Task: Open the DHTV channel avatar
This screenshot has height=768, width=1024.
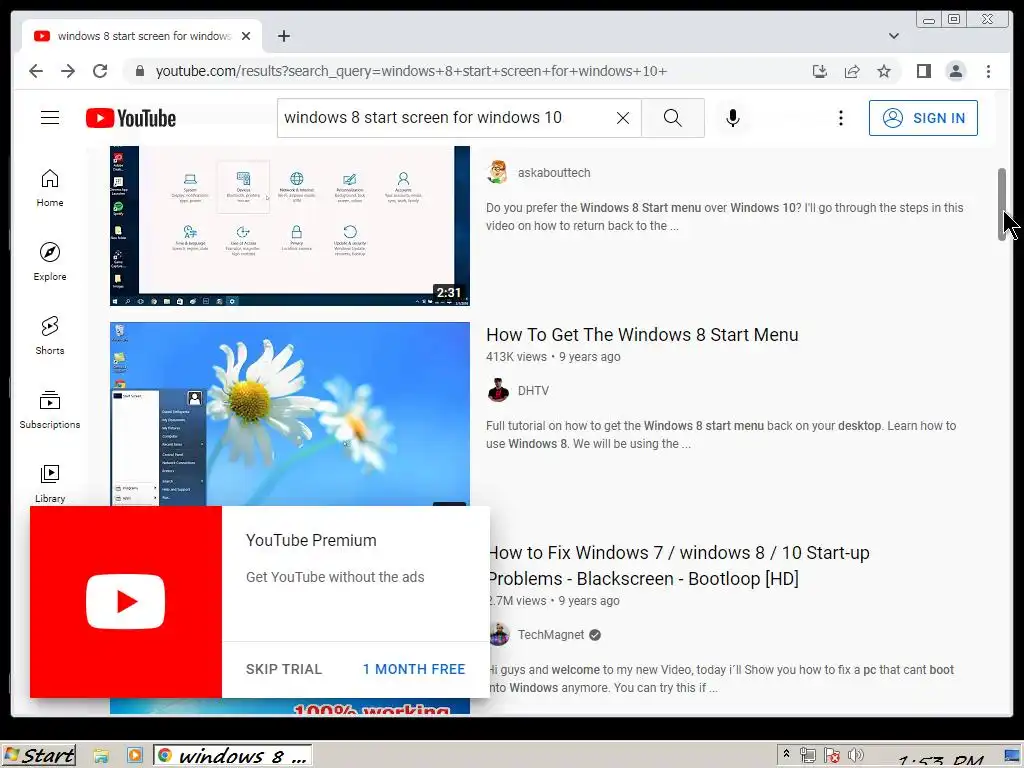Action: click(498, 391)
